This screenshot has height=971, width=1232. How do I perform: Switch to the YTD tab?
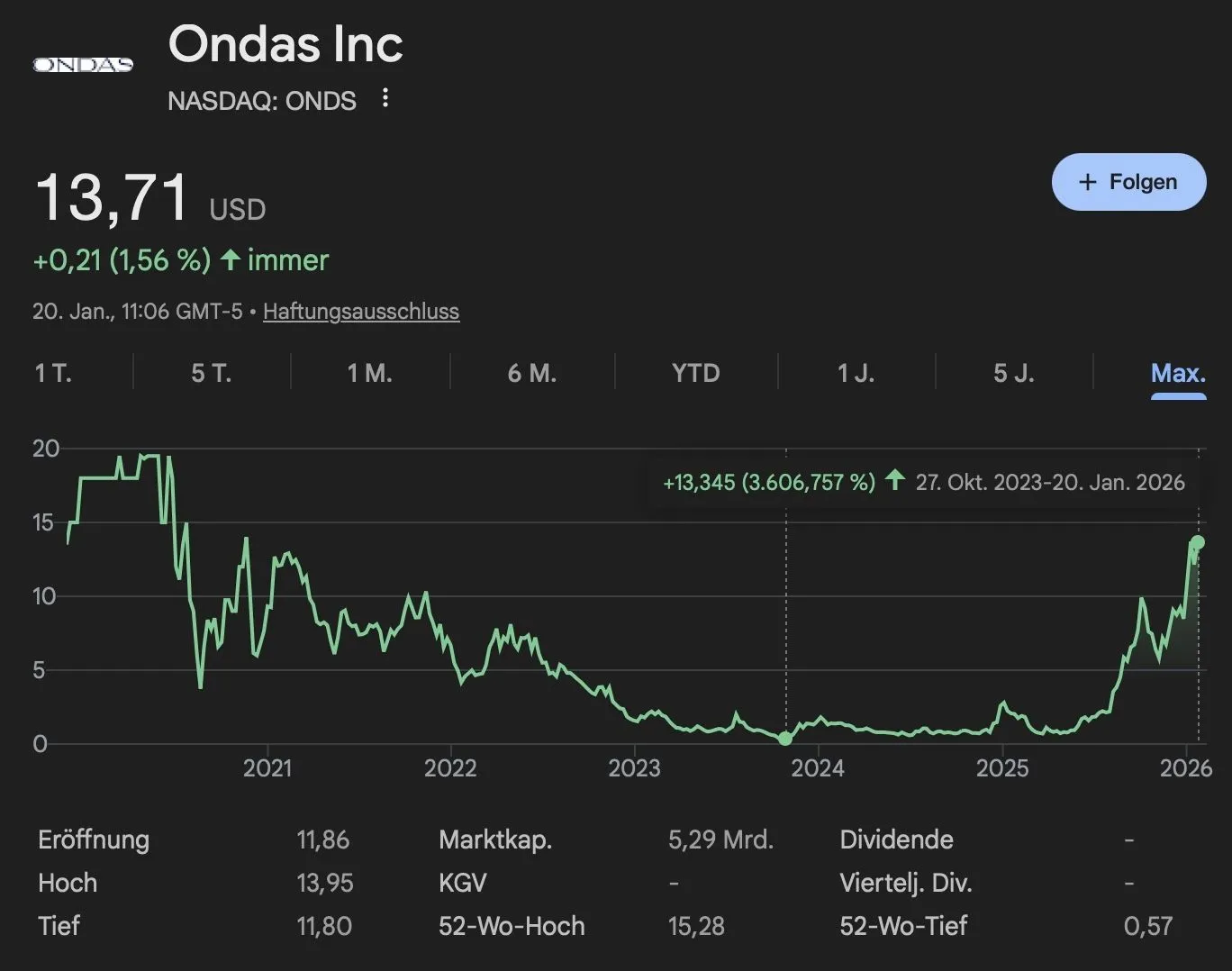[696, 373]
